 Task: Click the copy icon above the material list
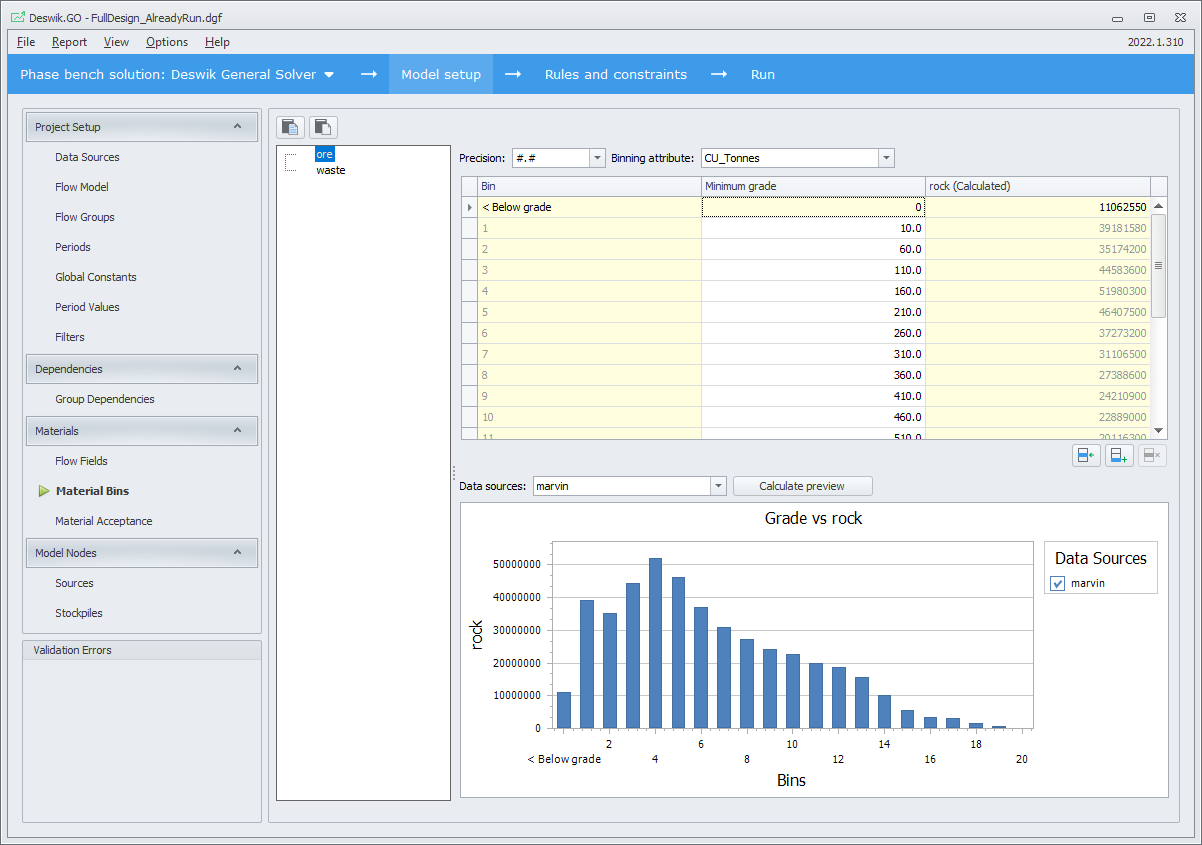[x=291, y=127]
